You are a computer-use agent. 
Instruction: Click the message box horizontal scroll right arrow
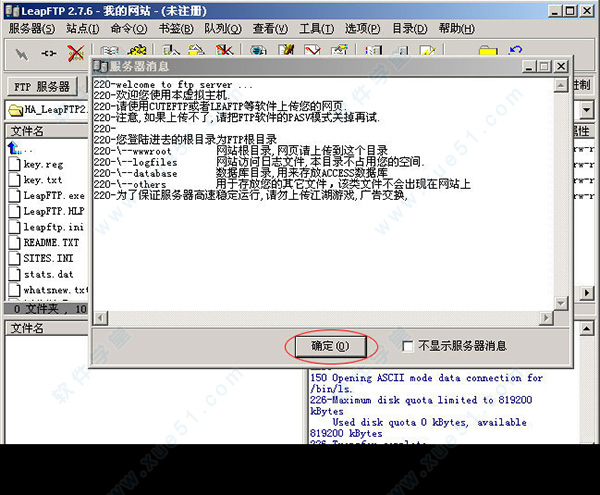tap(546, 318)
